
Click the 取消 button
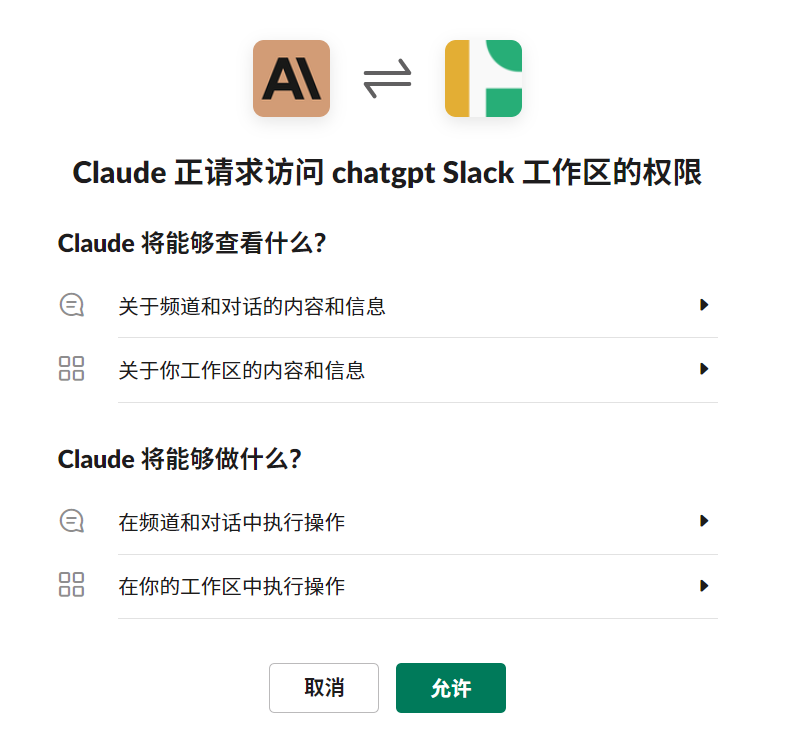point(324,688)
